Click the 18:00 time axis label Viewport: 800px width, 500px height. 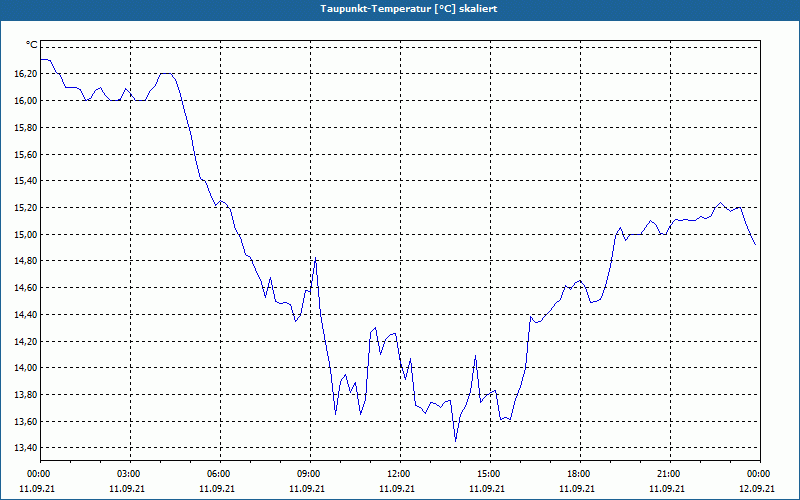580,474
